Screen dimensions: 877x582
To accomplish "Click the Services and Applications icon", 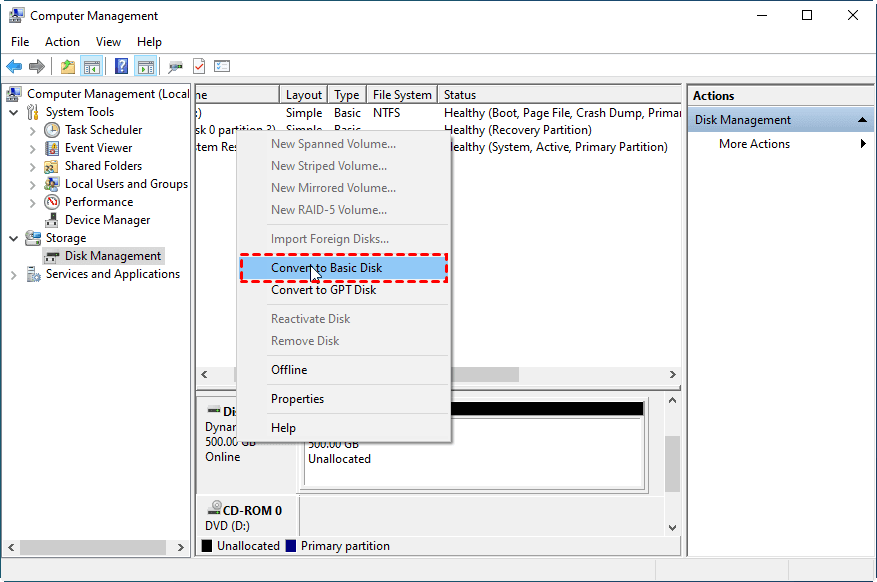I will [x=34, y=274].
